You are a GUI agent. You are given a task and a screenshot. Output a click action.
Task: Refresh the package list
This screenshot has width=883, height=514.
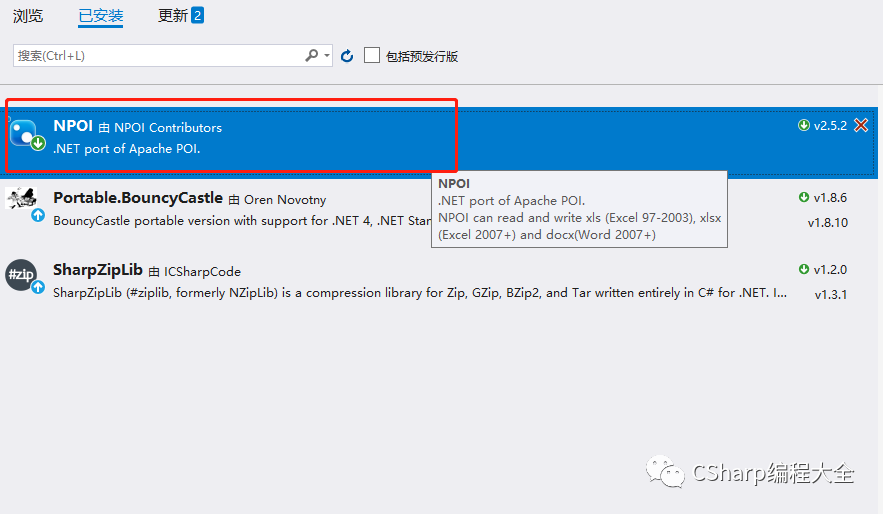click(347, 56)
